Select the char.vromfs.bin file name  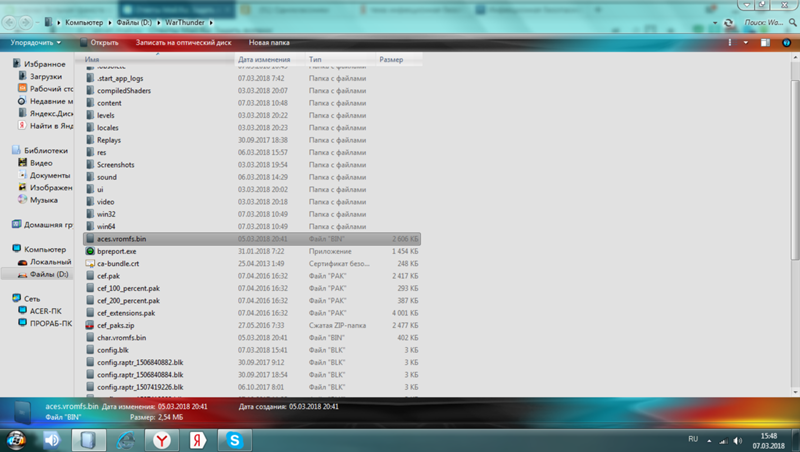point(121,338)
